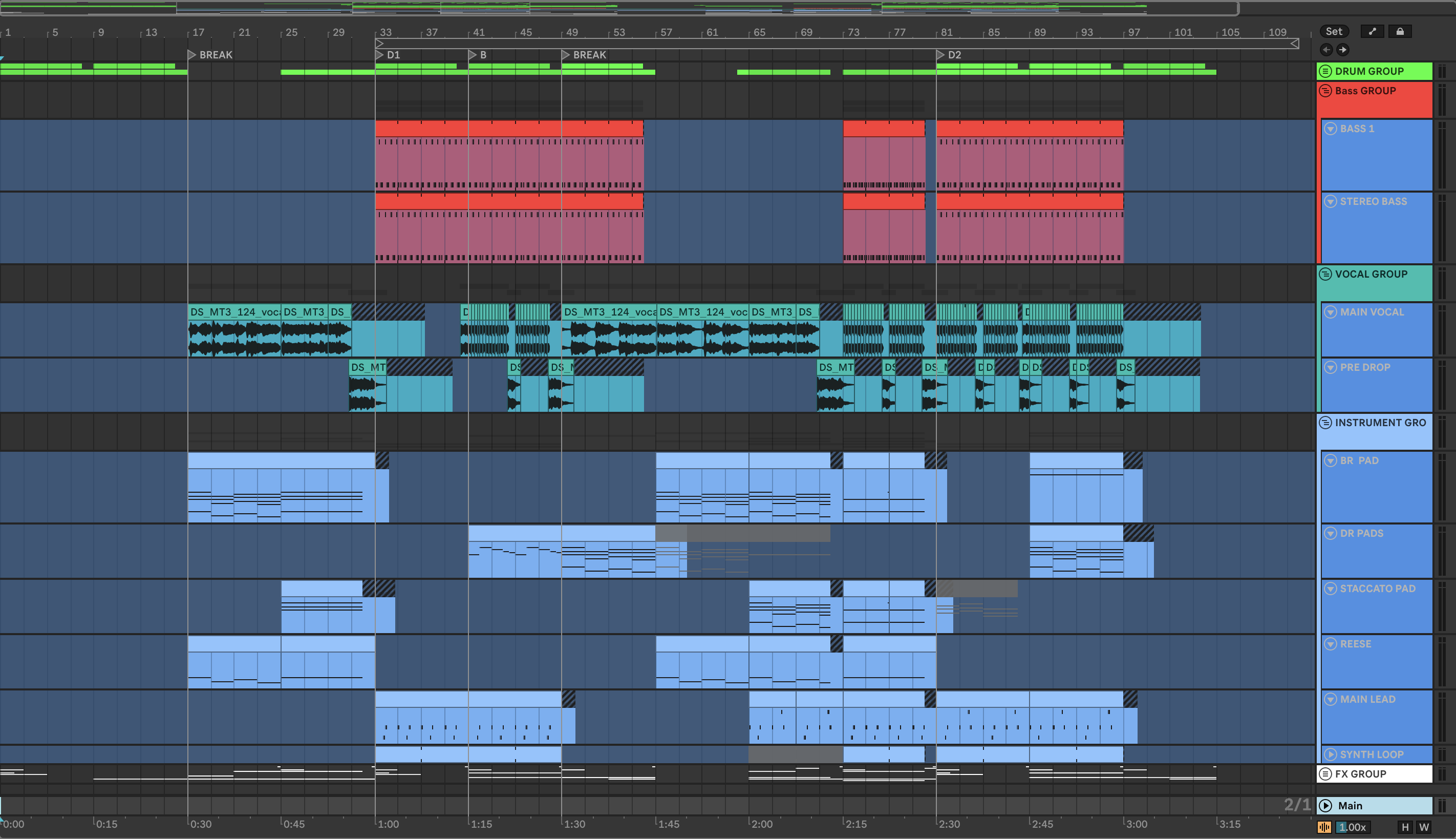Unfold the DRUM GROUP track
Image resolution: width=1456 pixels, height=839 pixels.
point(1325,71)
